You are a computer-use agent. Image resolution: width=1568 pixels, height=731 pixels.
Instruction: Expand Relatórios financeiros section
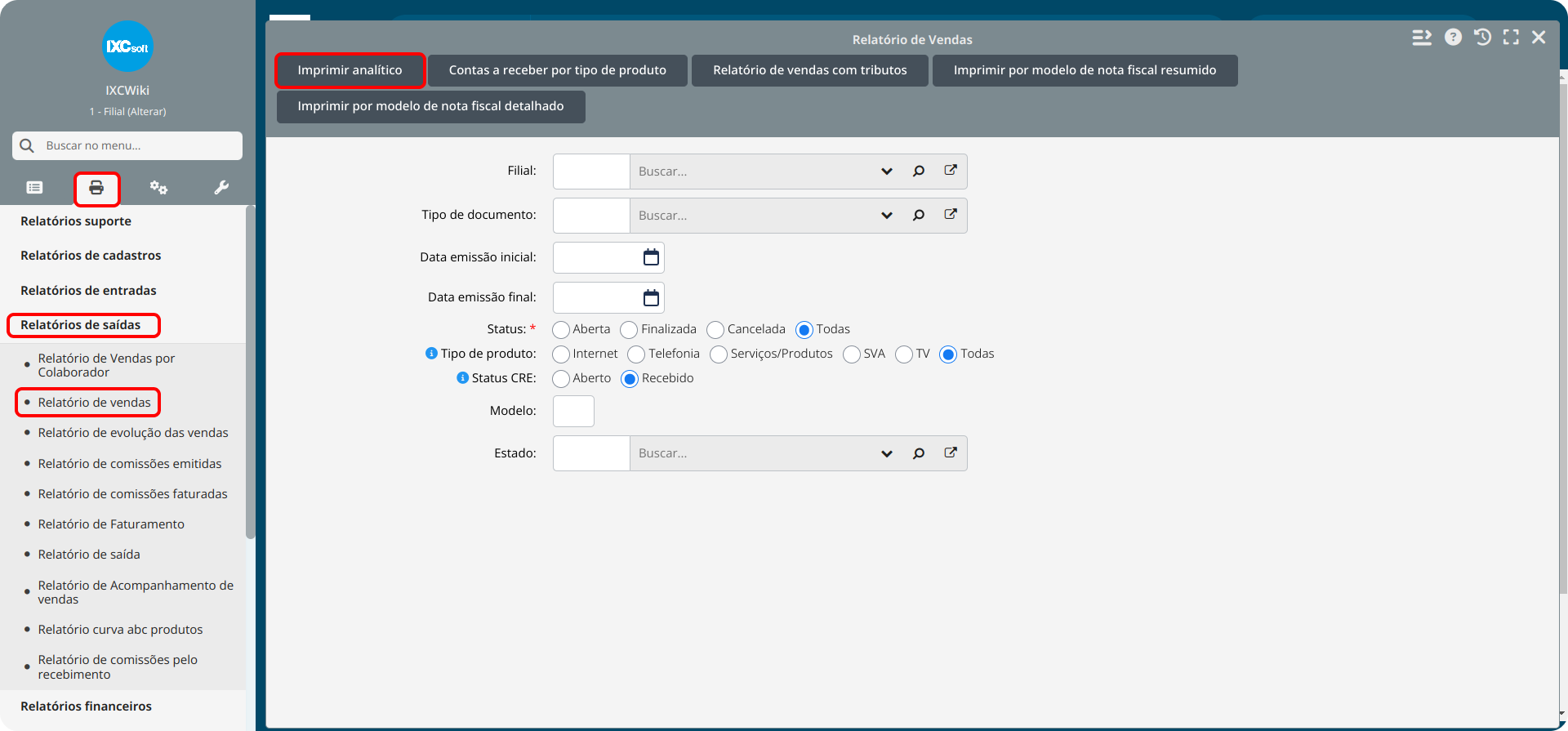coord(86,706)
